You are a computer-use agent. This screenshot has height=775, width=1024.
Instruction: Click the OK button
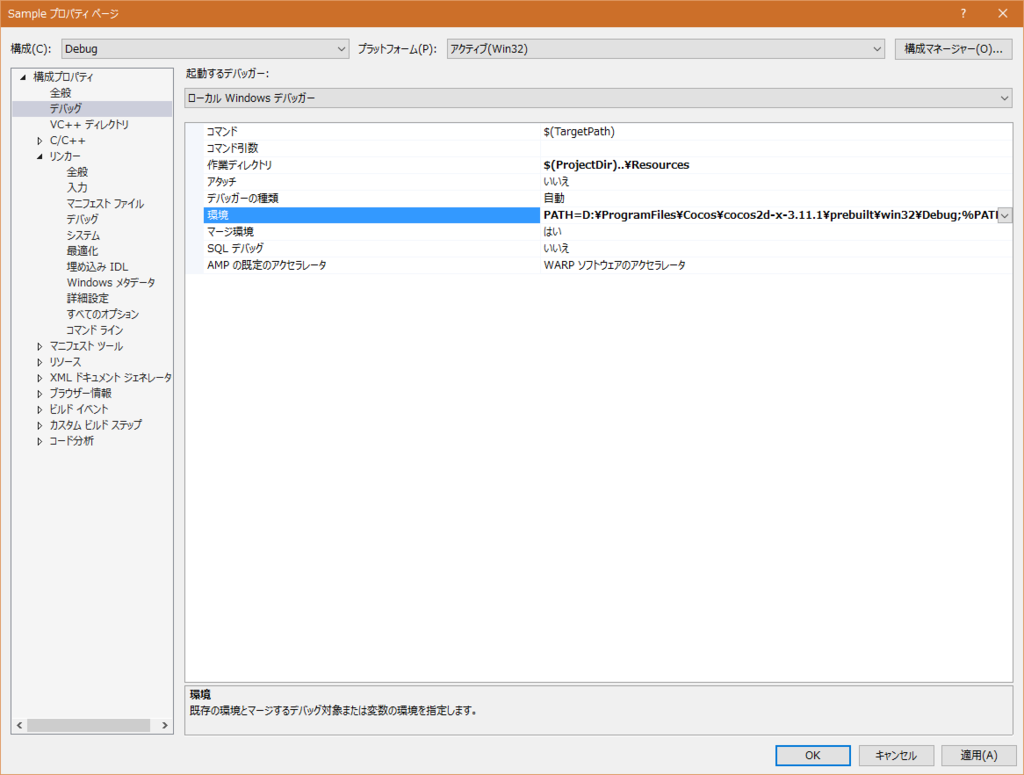(x=812, y=755)
